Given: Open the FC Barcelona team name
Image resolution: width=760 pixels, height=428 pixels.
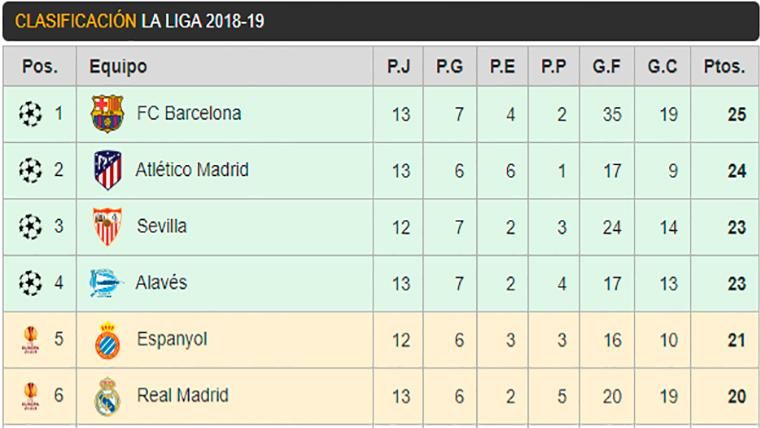Looking at the screenshot, I should click(x=188, y=114).
